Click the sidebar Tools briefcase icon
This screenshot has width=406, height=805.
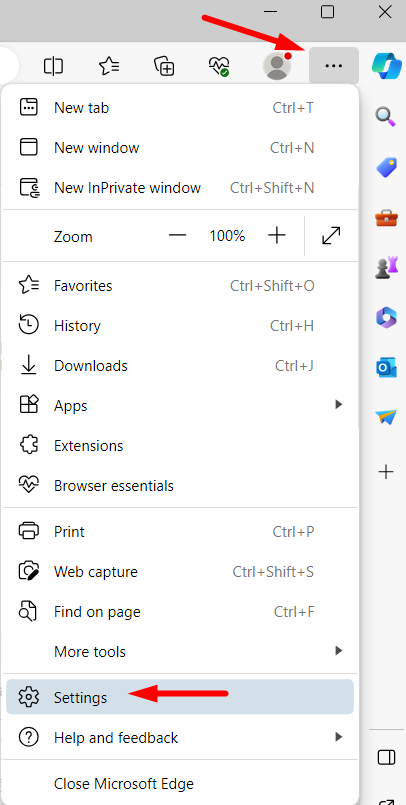(385, 218)
